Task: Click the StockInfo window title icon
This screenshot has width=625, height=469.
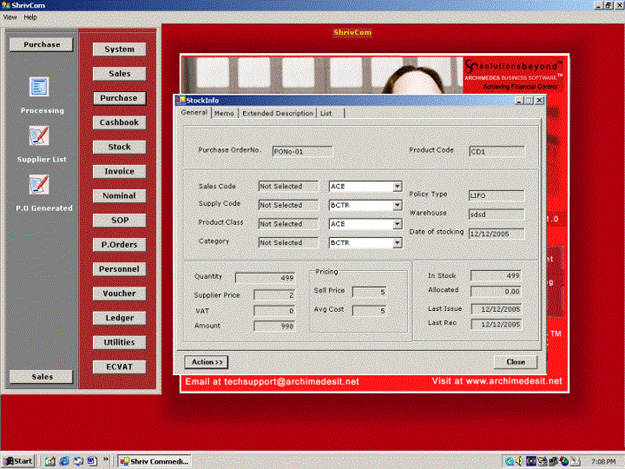Action: coord(181,100)
